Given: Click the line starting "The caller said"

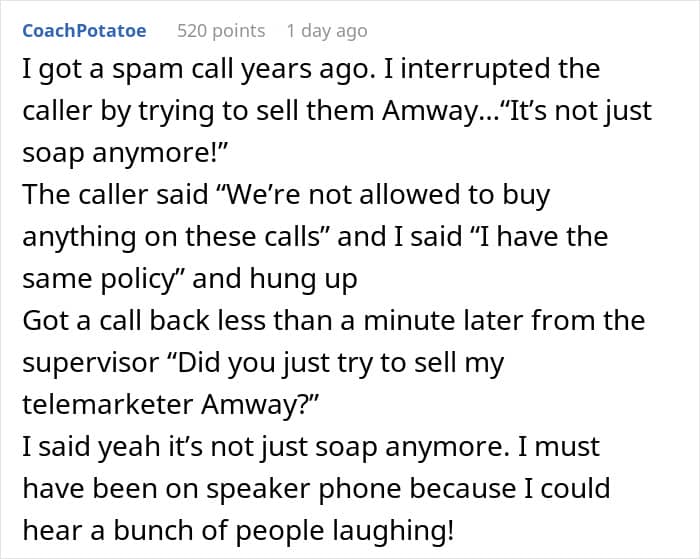Looking at the screenshot, I should (285, 195).
